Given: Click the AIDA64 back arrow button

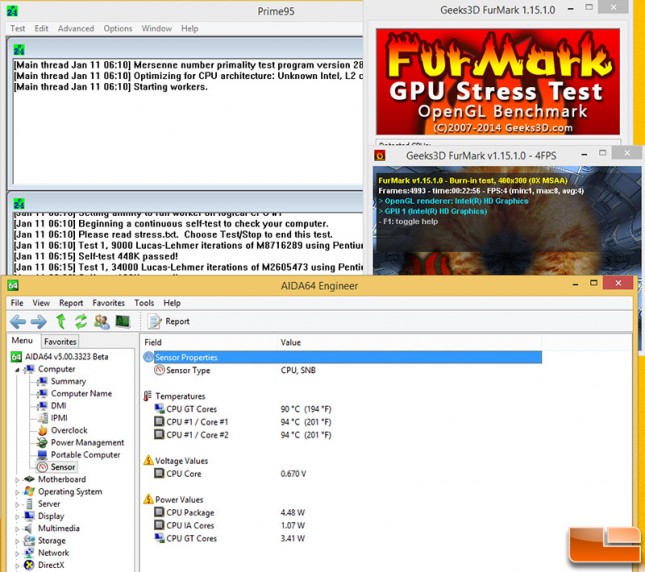Looking at the screenshot, I should click(18, 322).
